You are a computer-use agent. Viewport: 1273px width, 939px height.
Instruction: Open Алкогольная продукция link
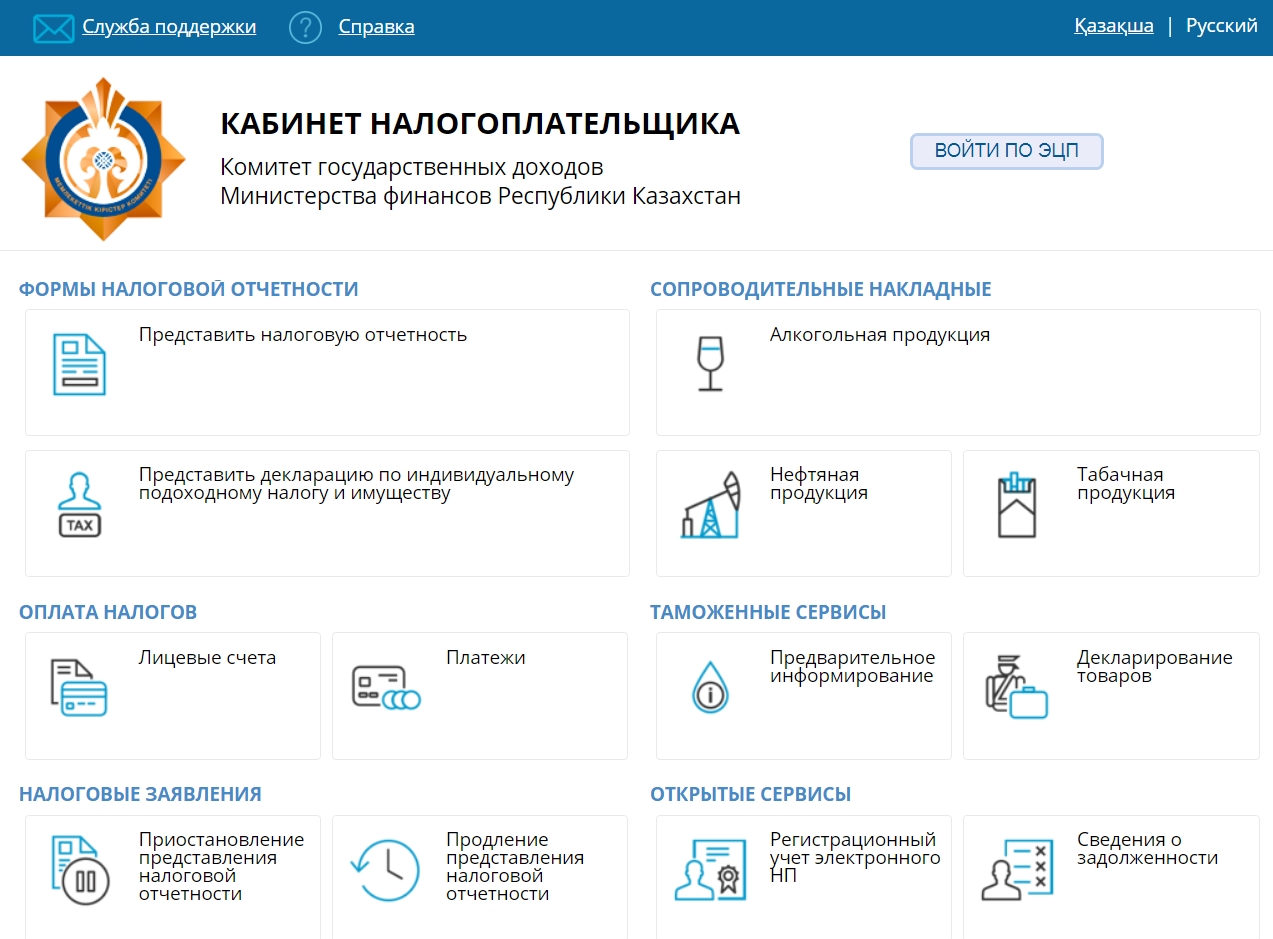coord(880,335)
